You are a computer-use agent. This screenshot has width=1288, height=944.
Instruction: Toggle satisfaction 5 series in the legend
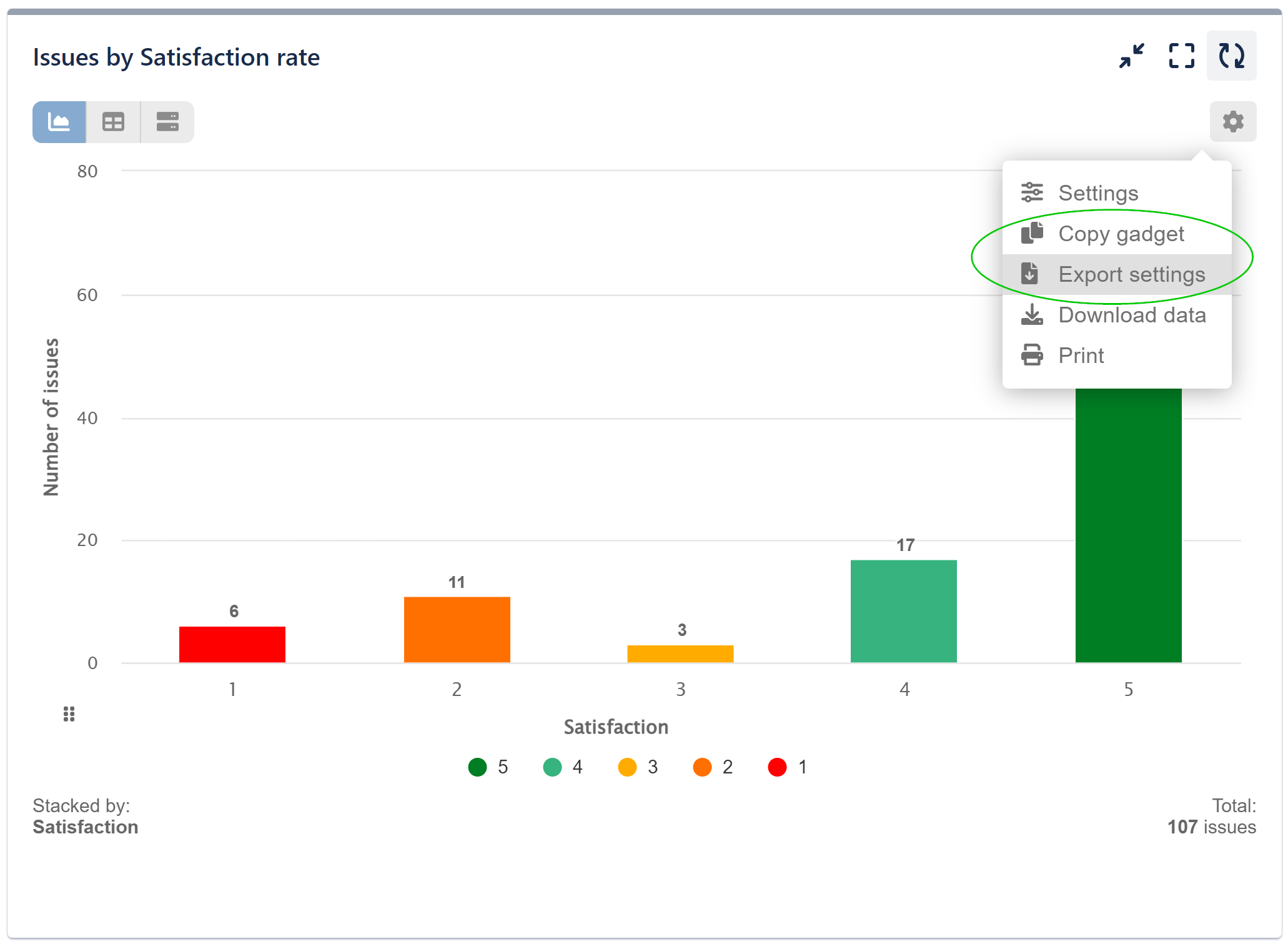pos(478,767)
